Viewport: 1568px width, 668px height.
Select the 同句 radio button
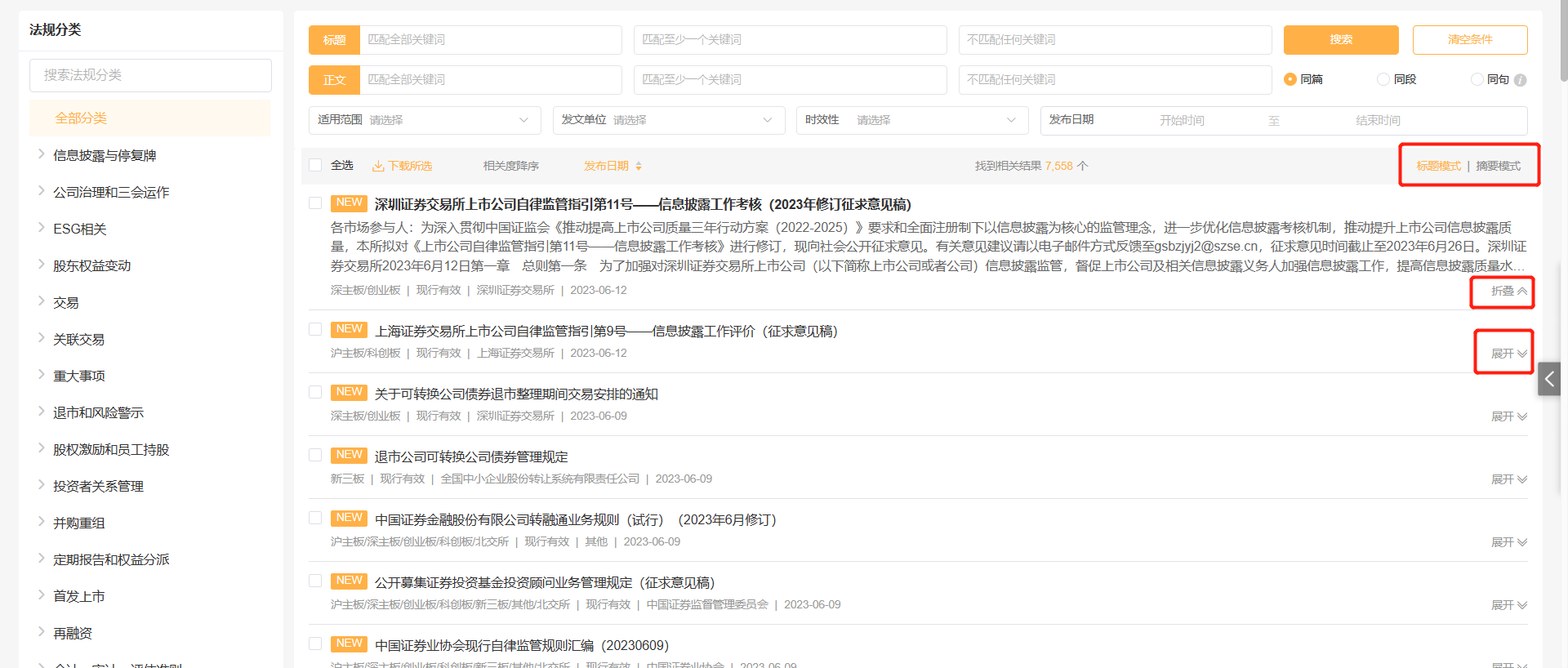pos(1477,79)
